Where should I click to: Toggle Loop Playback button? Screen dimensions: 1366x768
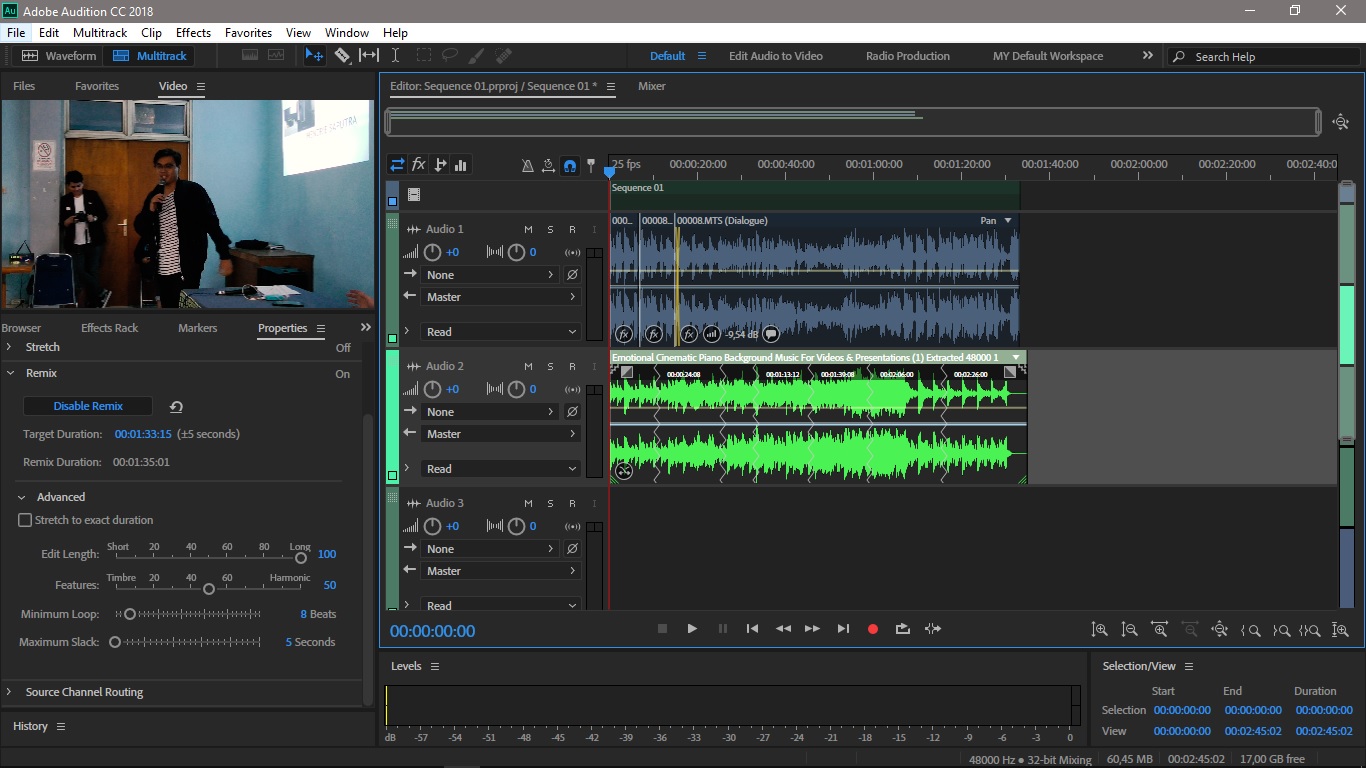click(x=903, y=629)
